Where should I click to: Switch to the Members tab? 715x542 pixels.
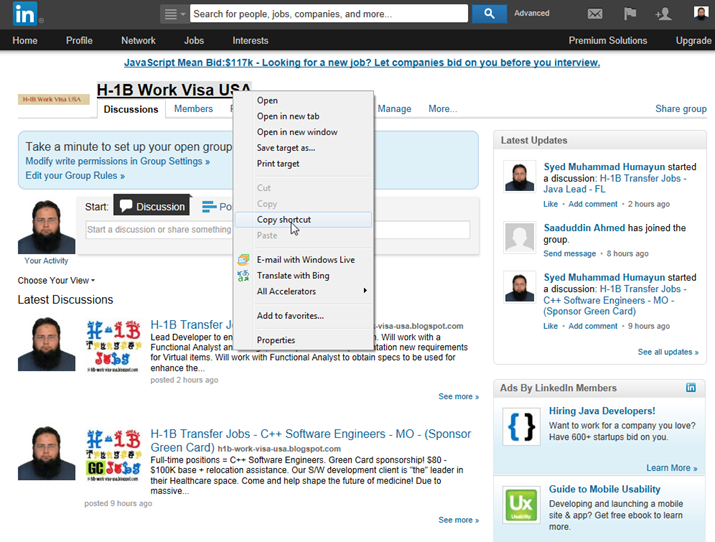point(193,109)
